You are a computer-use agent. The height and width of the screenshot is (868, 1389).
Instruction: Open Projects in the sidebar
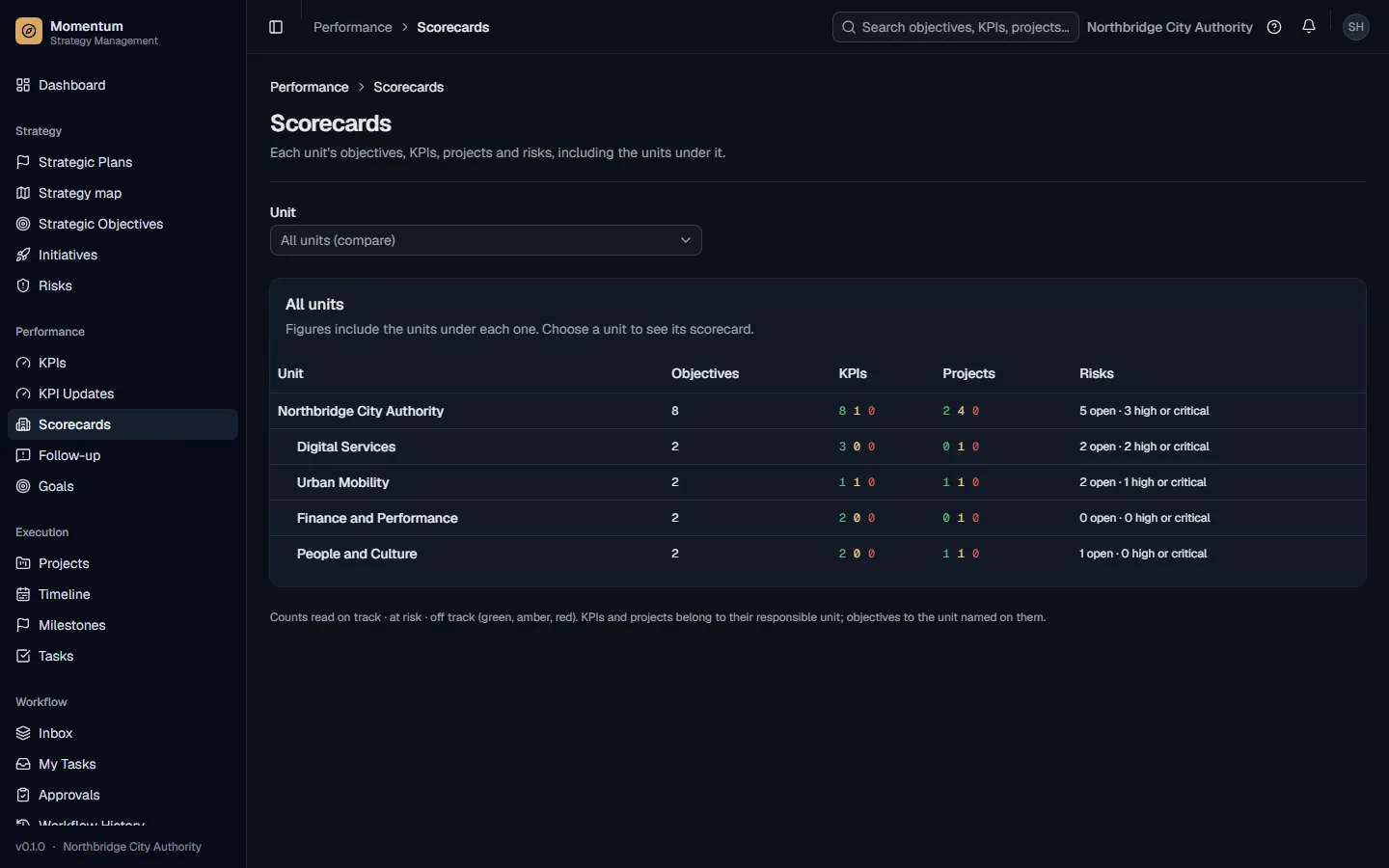123,563
